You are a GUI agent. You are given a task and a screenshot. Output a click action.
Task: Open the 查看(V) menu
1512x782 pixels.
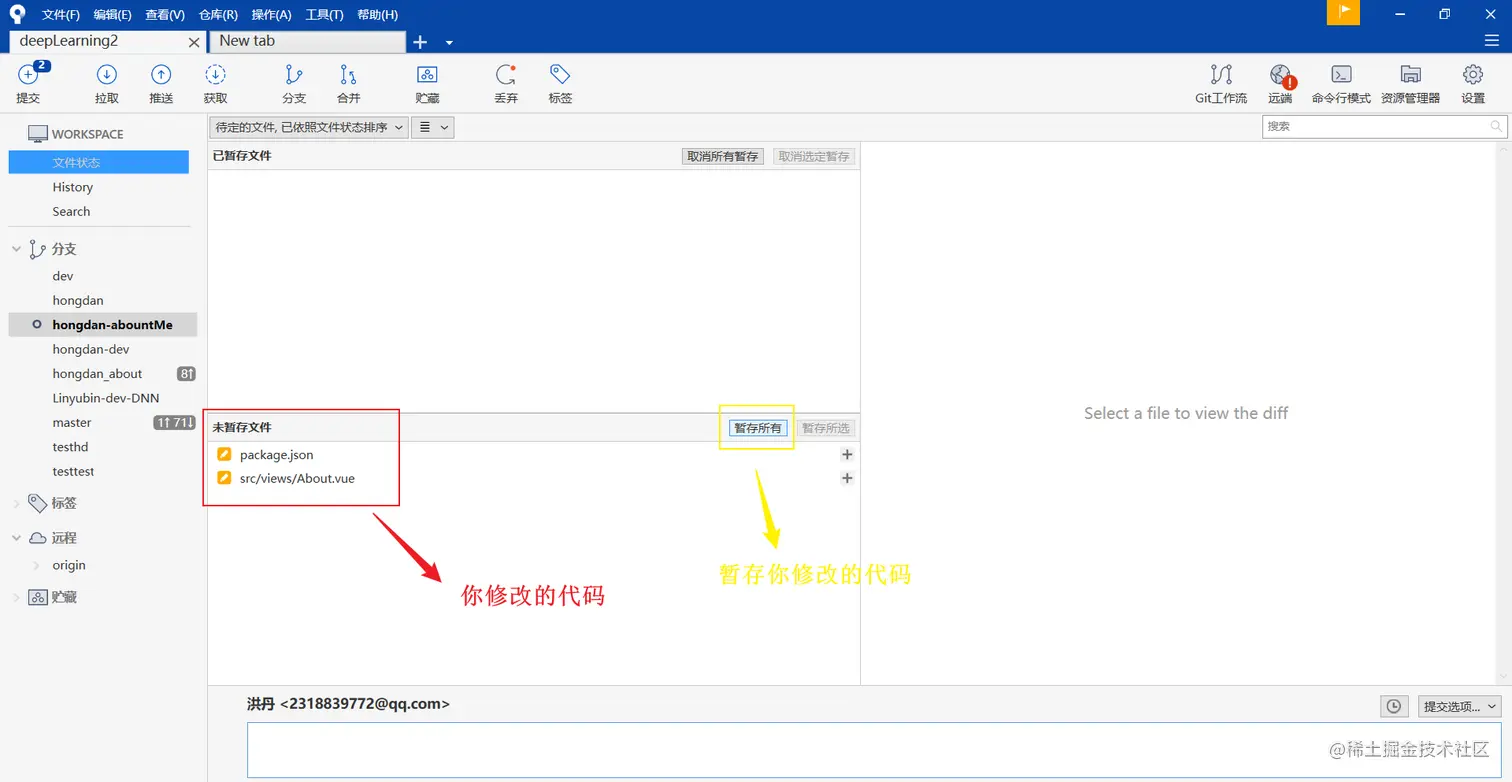coord(165,14)
